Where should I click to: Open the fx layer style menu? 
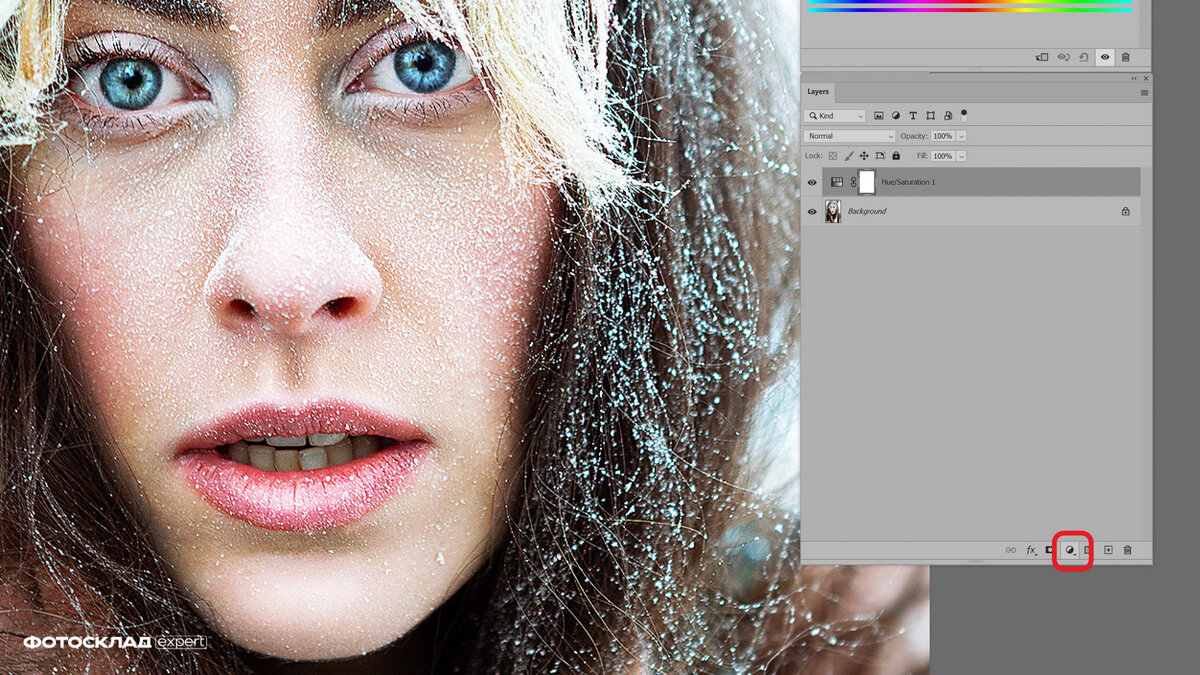(x=1031, y=550)
